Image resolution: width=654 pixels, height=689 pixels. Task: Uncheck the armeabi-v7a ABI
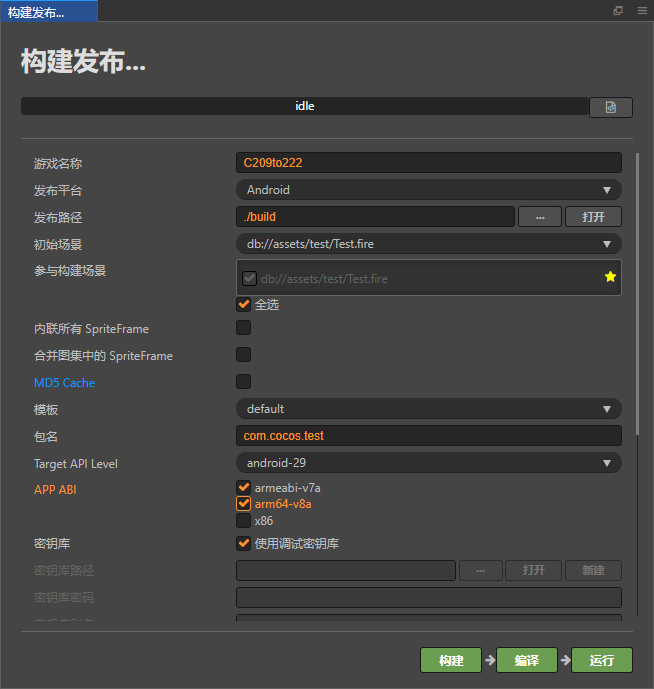point(243,487)
